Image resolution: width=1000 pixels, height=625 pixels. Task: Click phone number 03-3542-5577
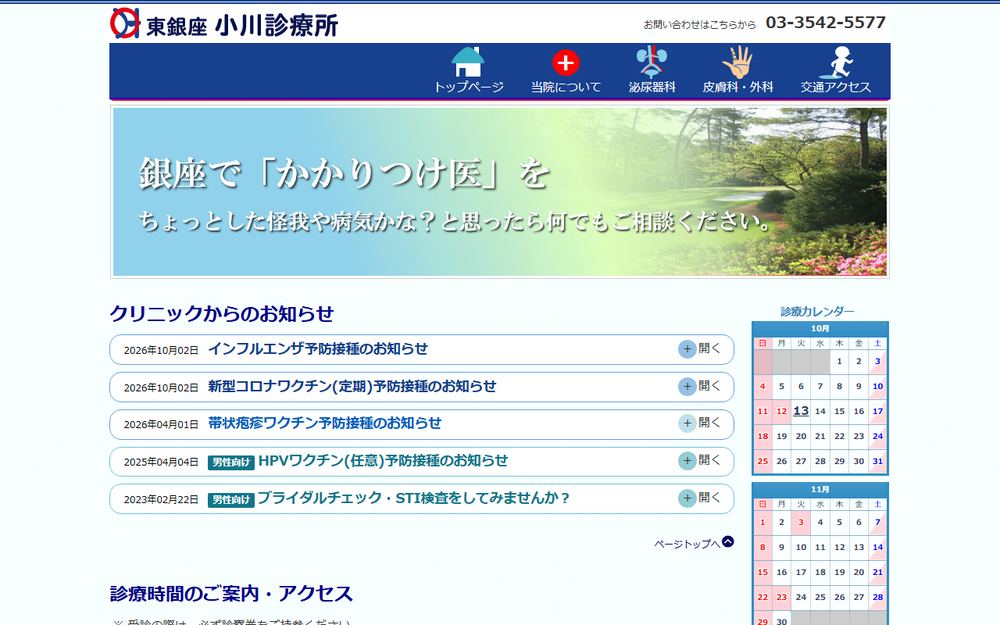825,22
